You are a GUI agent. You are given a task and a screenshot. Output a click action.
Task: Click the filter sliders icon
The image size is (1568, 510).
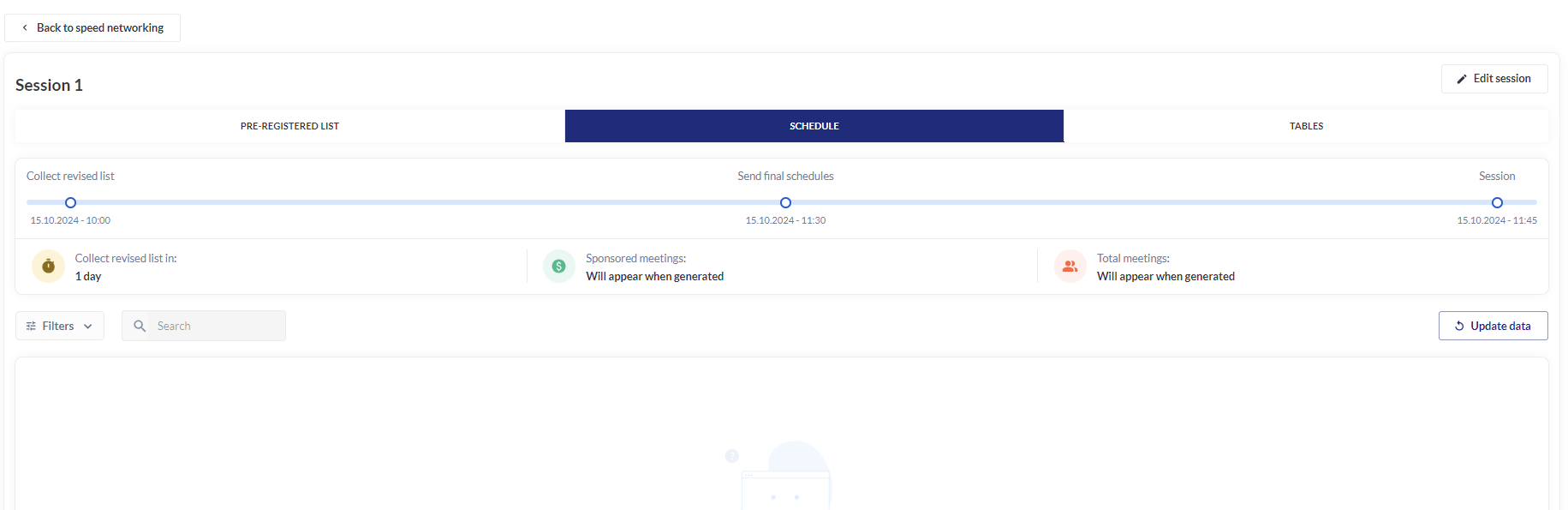point(31,326)
